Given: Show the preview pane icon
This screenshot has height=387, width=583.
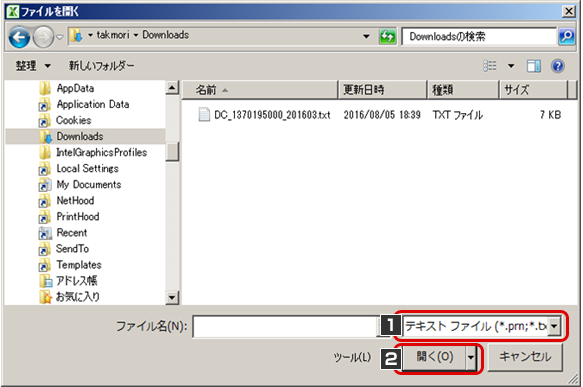Looking at the screenshot, I should tap(534, 66).
